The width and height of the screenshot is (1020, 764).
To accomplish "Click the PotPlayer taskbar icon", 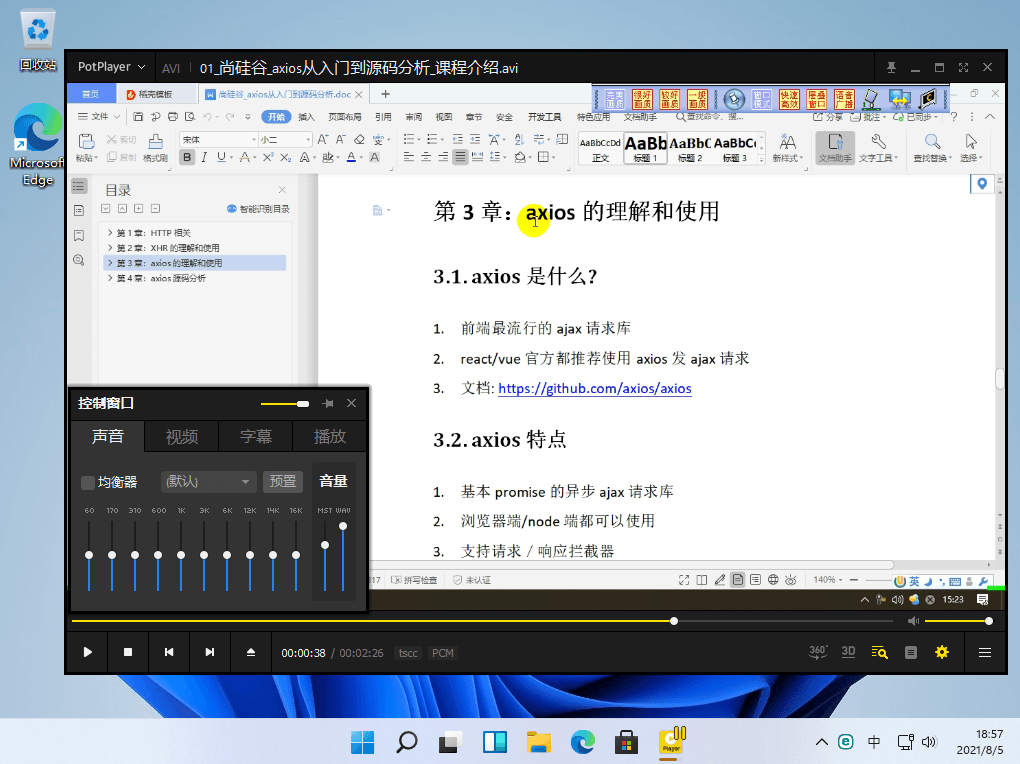I will (x=671, y=742).
